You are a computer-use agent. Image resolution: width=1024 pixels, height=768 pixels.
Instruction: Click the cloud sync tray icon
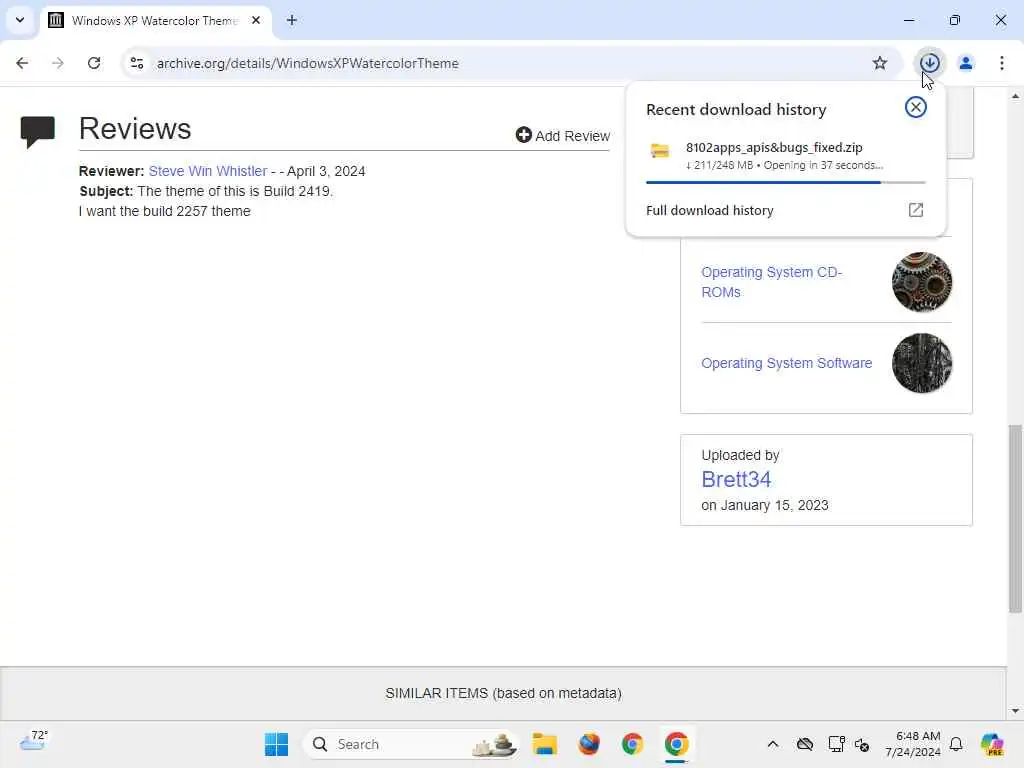pyautogui.click(x=805, y=744)
